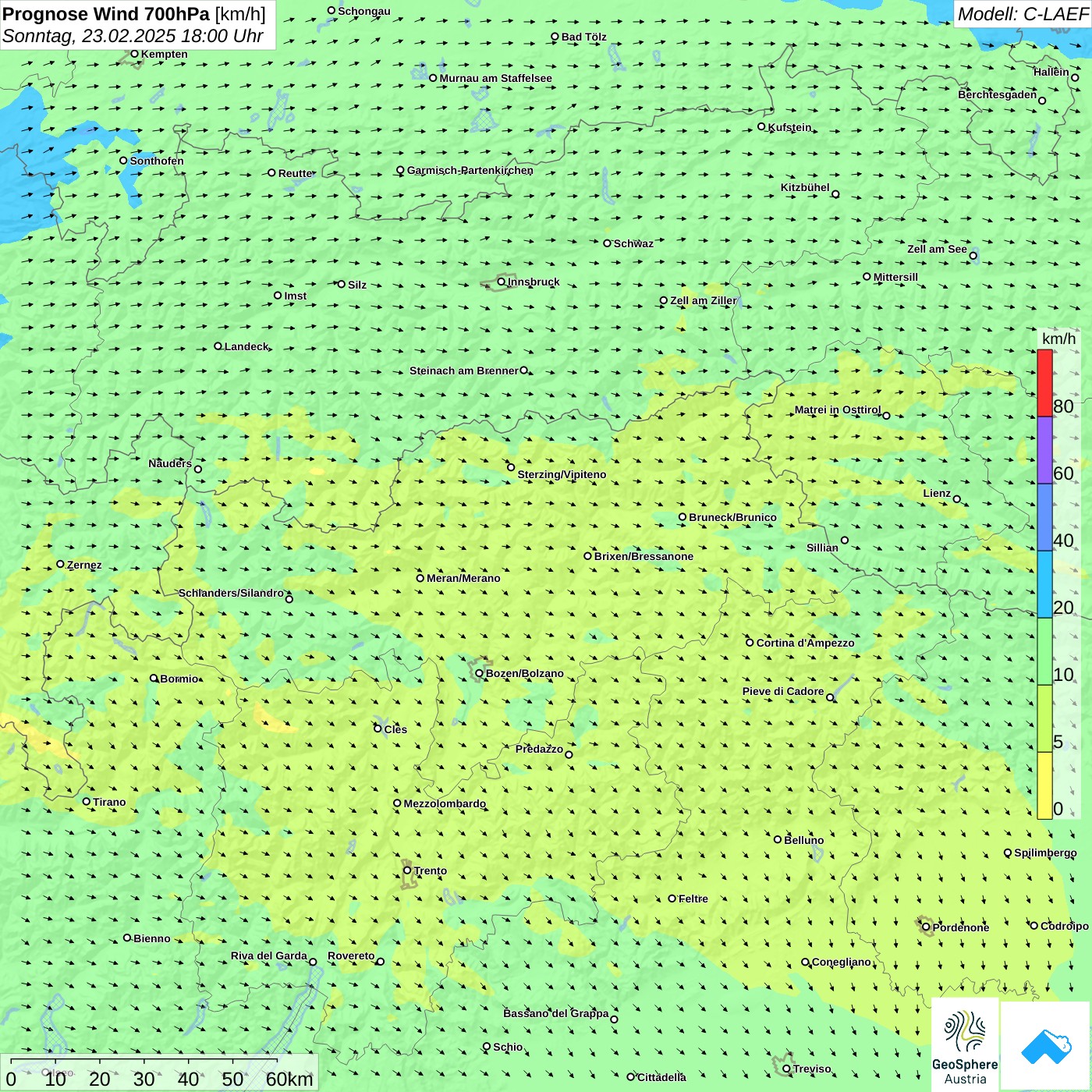Click the Zell am Ziller label
Viewport: 1092px width, 1092px height.
(x=704, y=300)
